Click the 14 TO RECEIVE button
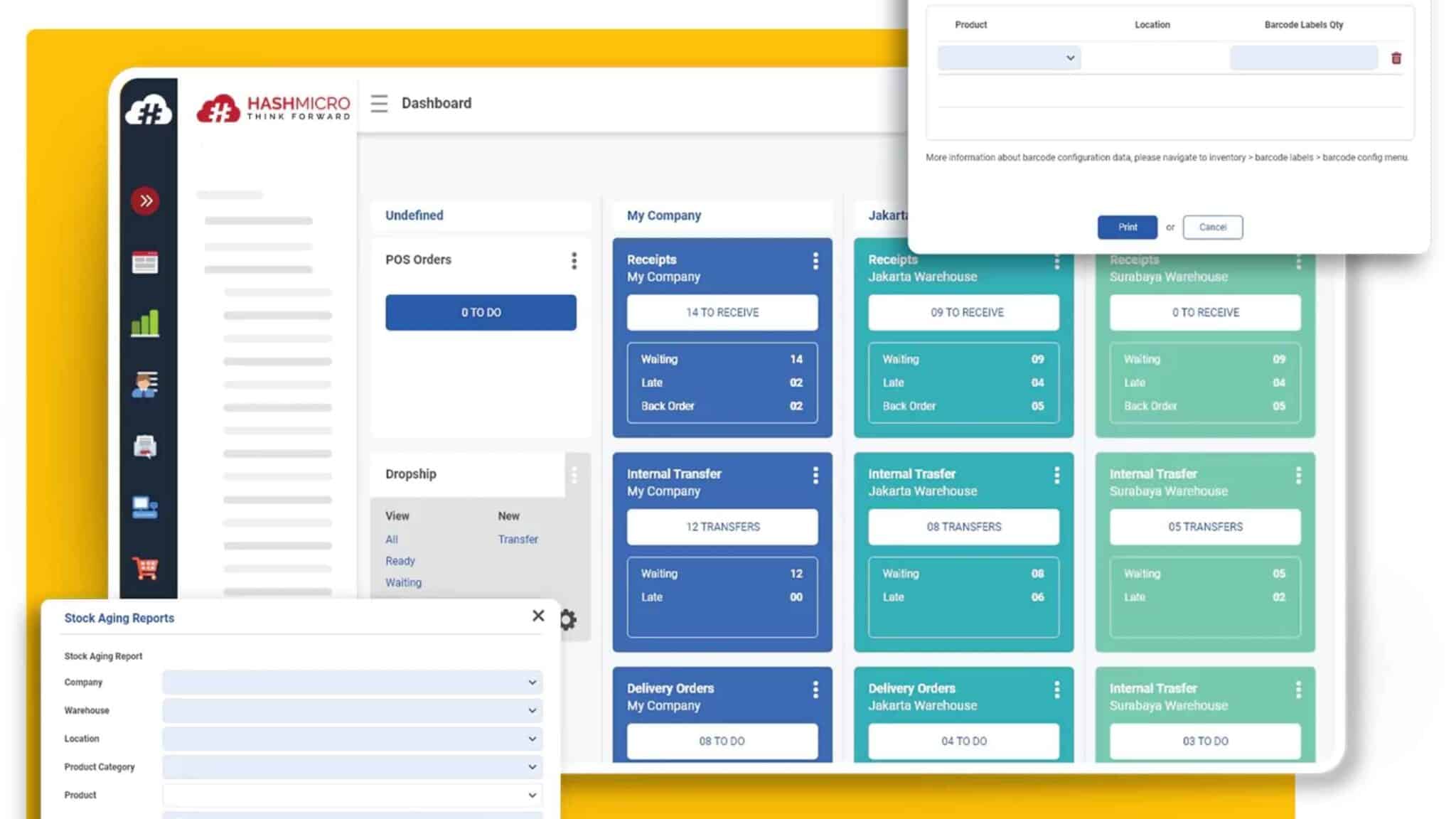 pyautogui.click(x=722, y=313)
